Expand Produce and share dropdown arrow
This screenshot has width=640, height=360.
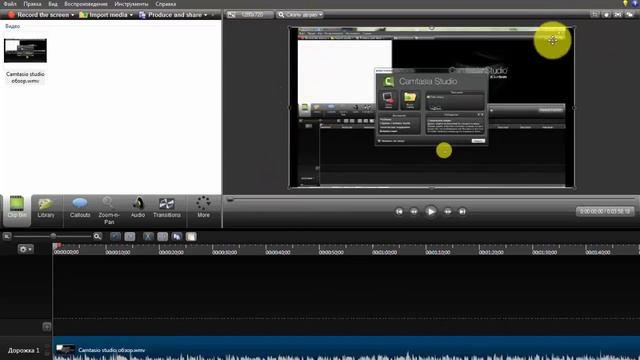[205, 15]
